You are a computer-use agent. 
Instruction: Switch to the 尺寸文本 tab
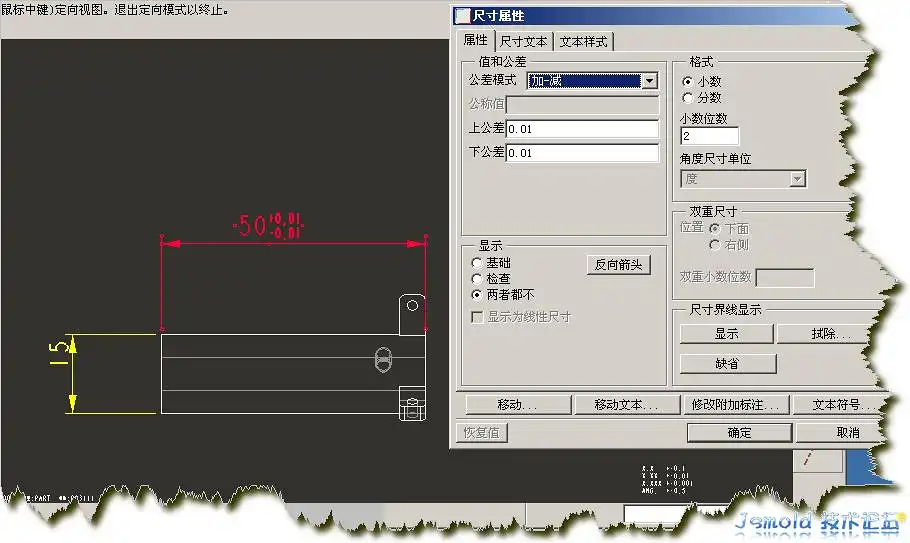[524, 41]
